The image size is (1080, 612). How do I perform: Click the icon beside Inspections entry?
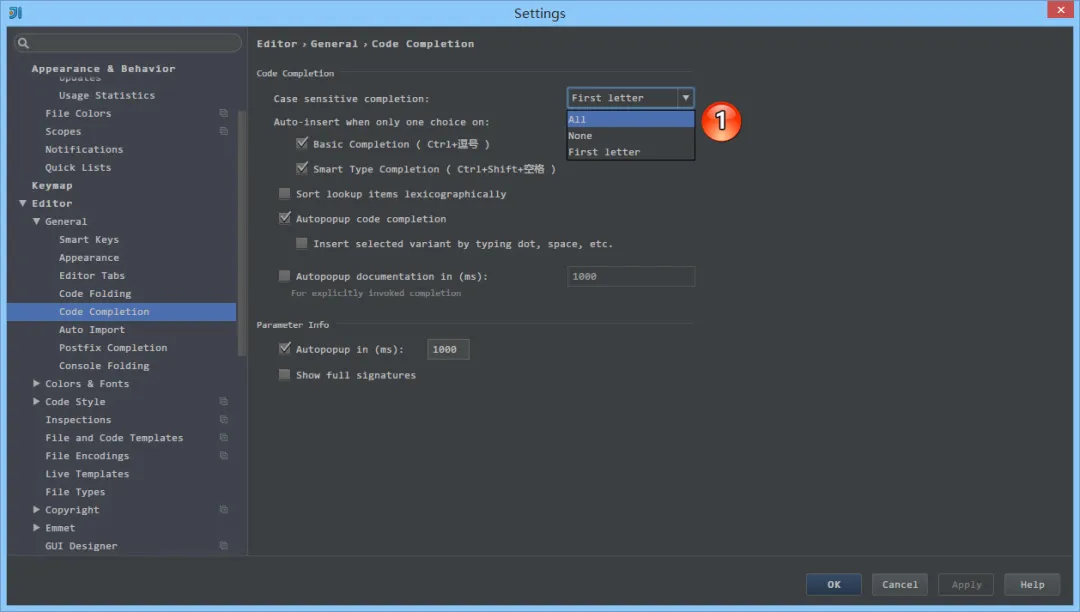pos(222,419)
